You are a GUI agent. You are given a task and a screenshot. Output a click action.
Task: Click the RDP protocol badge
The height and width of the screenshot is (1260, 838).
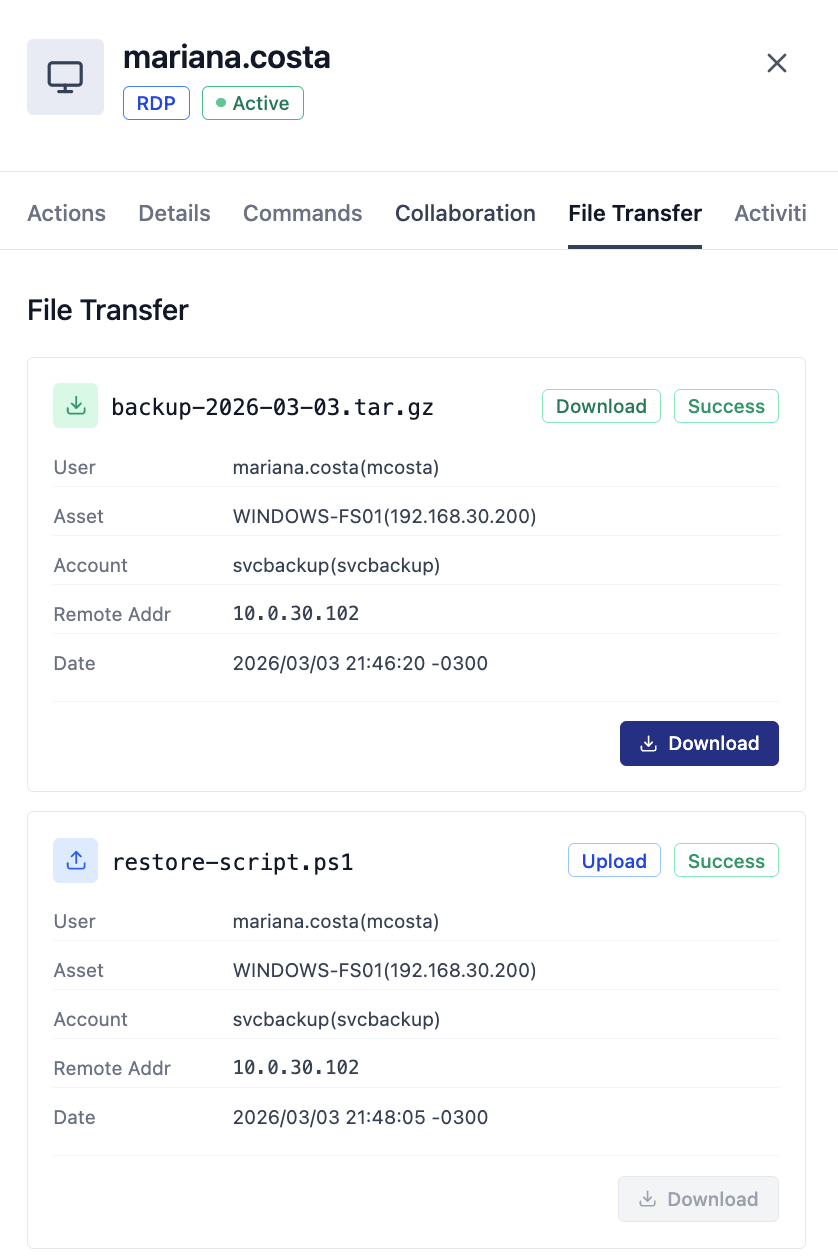[156, 103]
